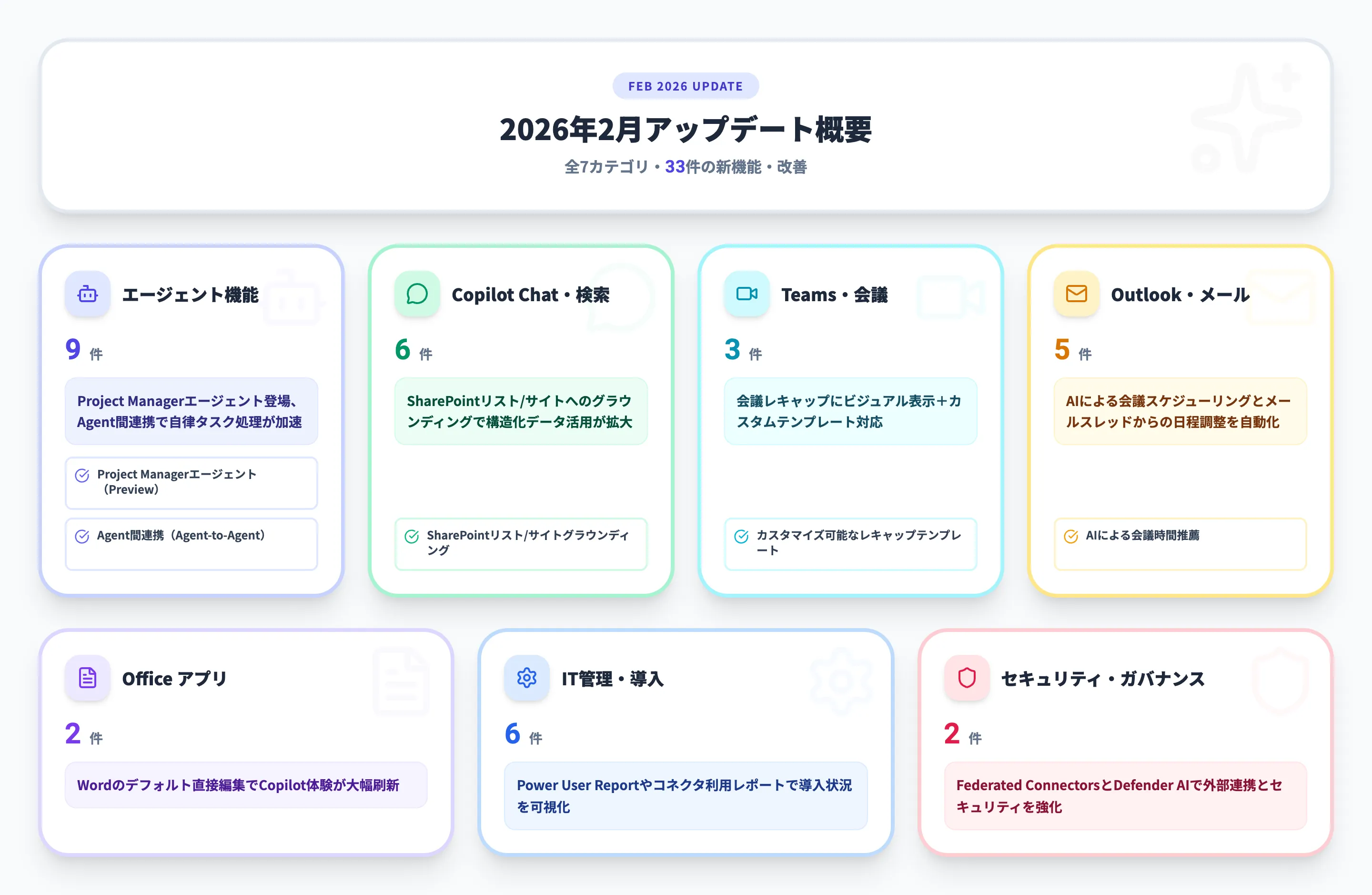Select the robot icon on エージェント機能 card
The height and width of the screenshot is (895, 1372).
click(87, 294)
